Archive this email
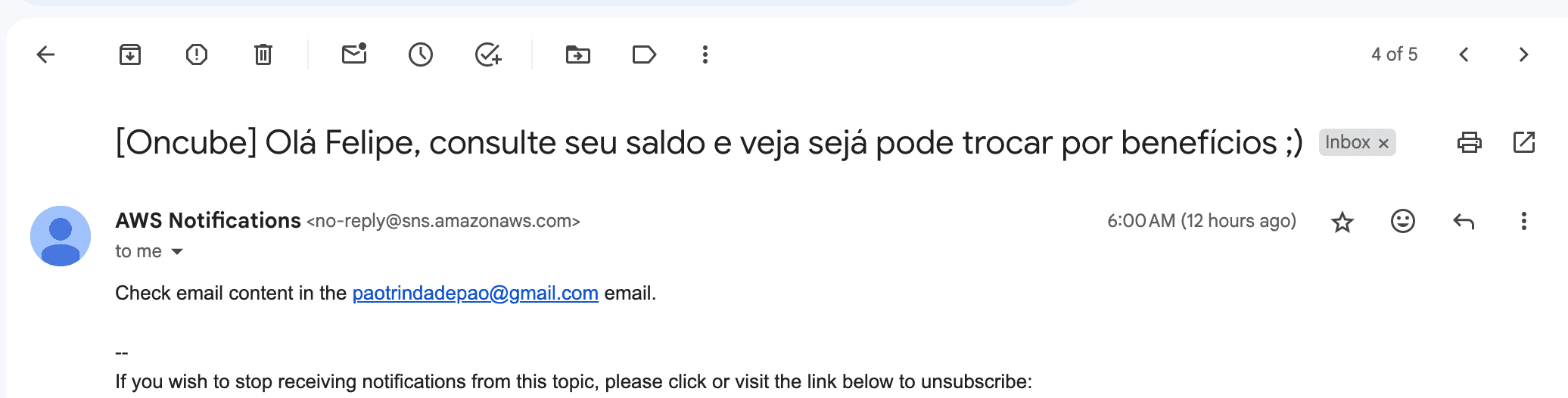Viewport: 1568px width, 398px height. click(130, 54)
